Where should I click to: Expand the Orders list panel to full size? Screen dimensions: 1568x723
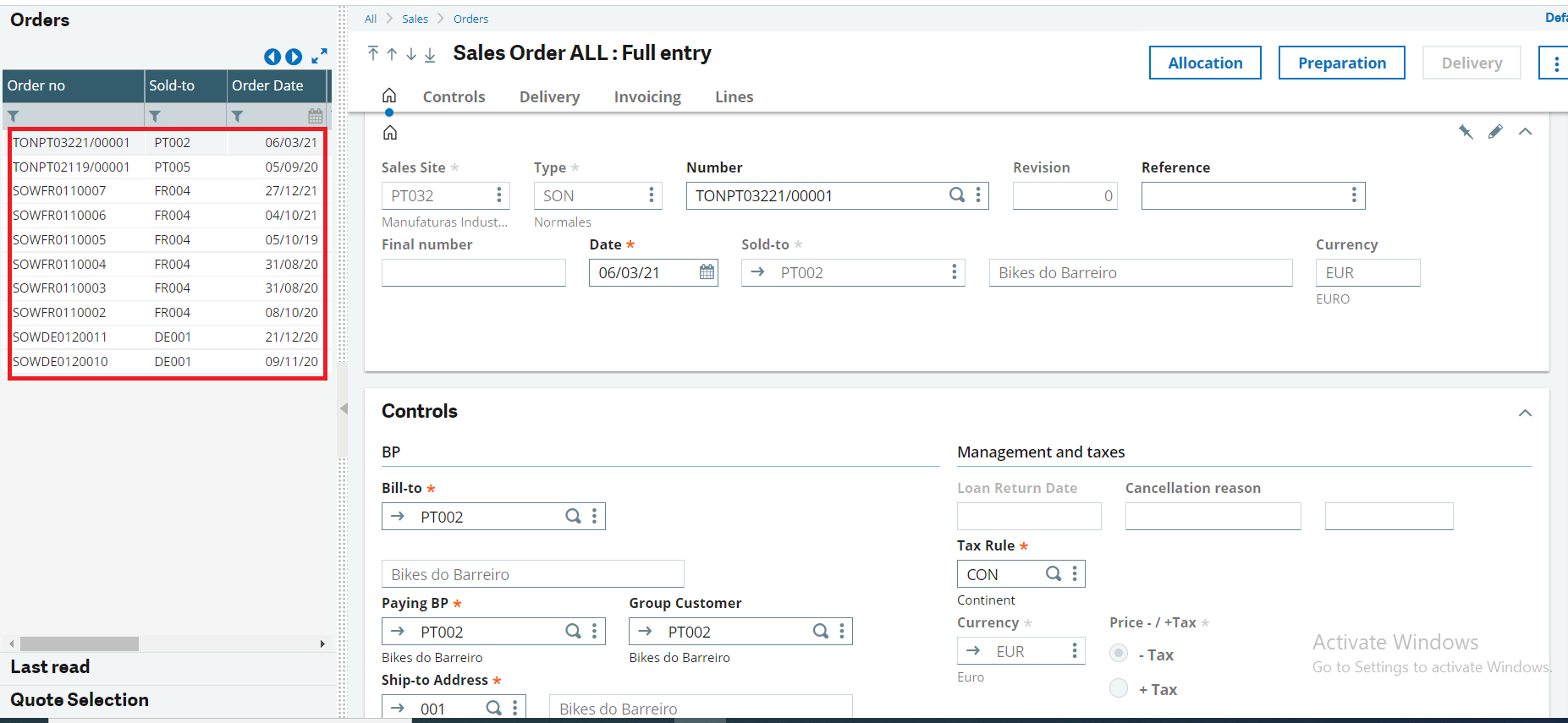coord(319,57)
